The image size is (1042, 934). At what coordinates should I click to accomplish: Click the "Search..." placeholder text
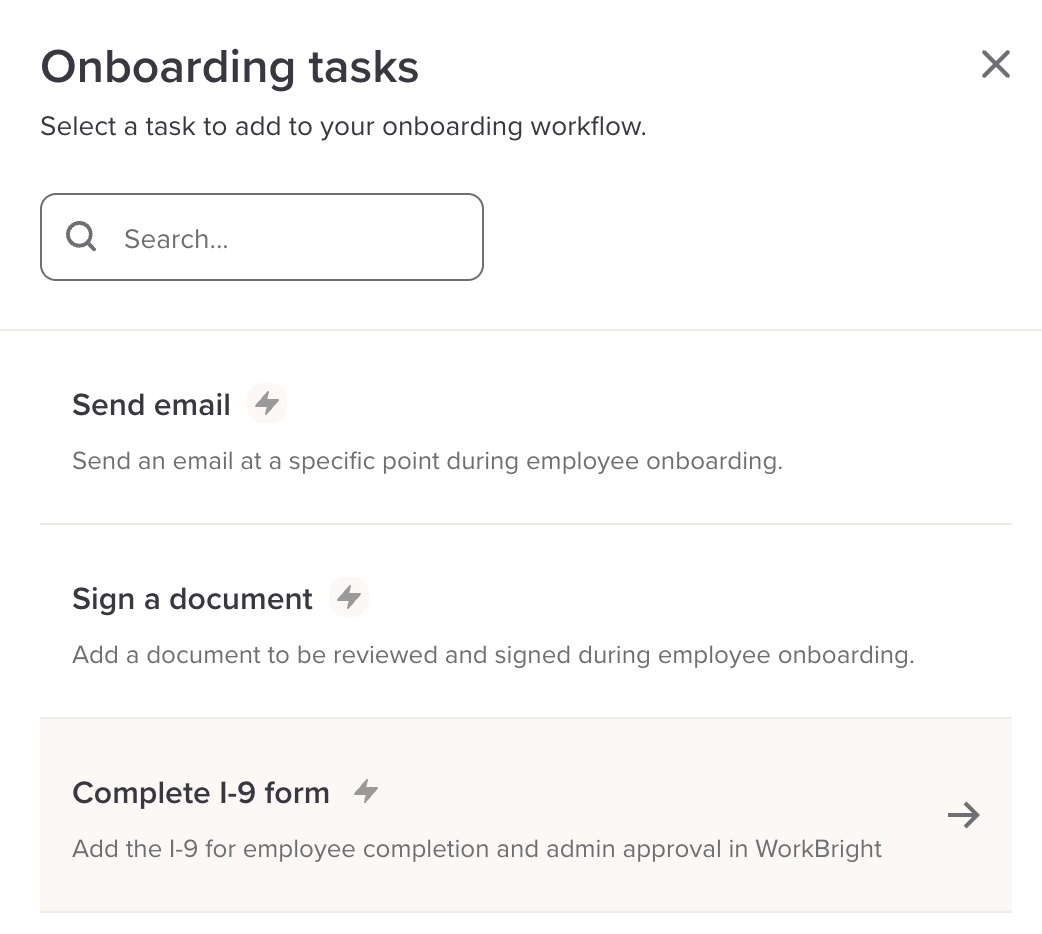[176, 239]
